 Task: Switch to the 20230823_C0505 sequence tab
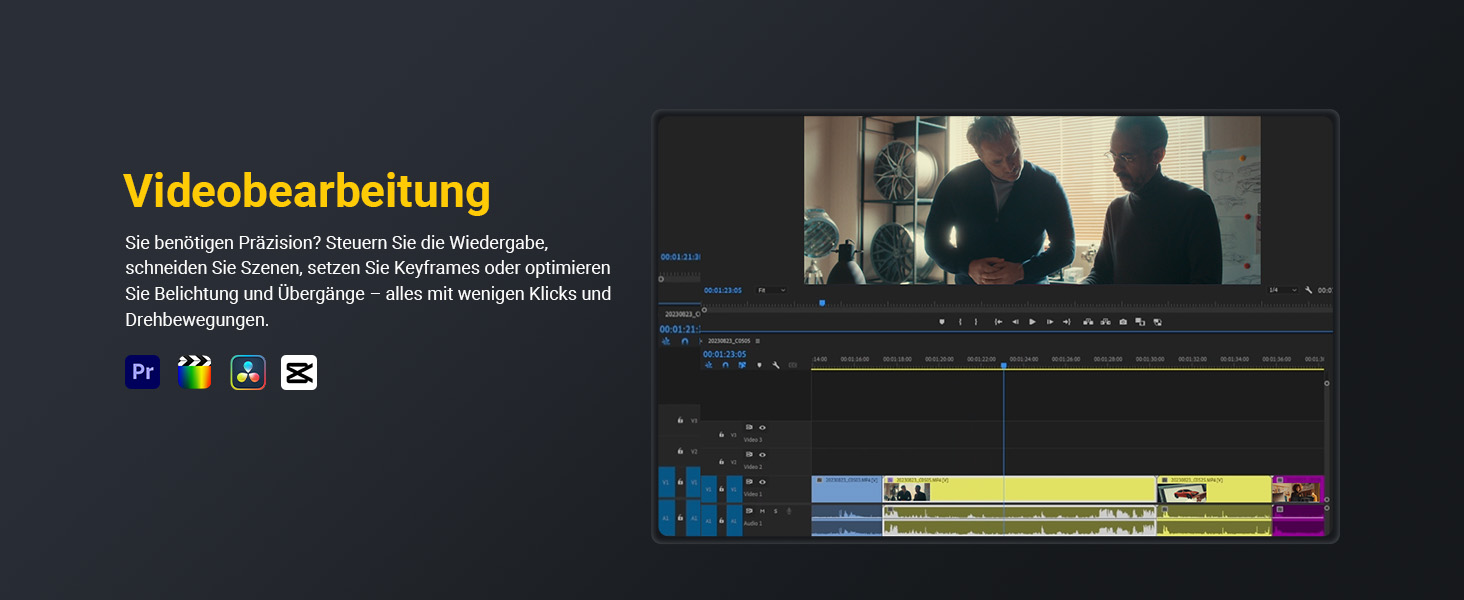click(x=729, y=339)
